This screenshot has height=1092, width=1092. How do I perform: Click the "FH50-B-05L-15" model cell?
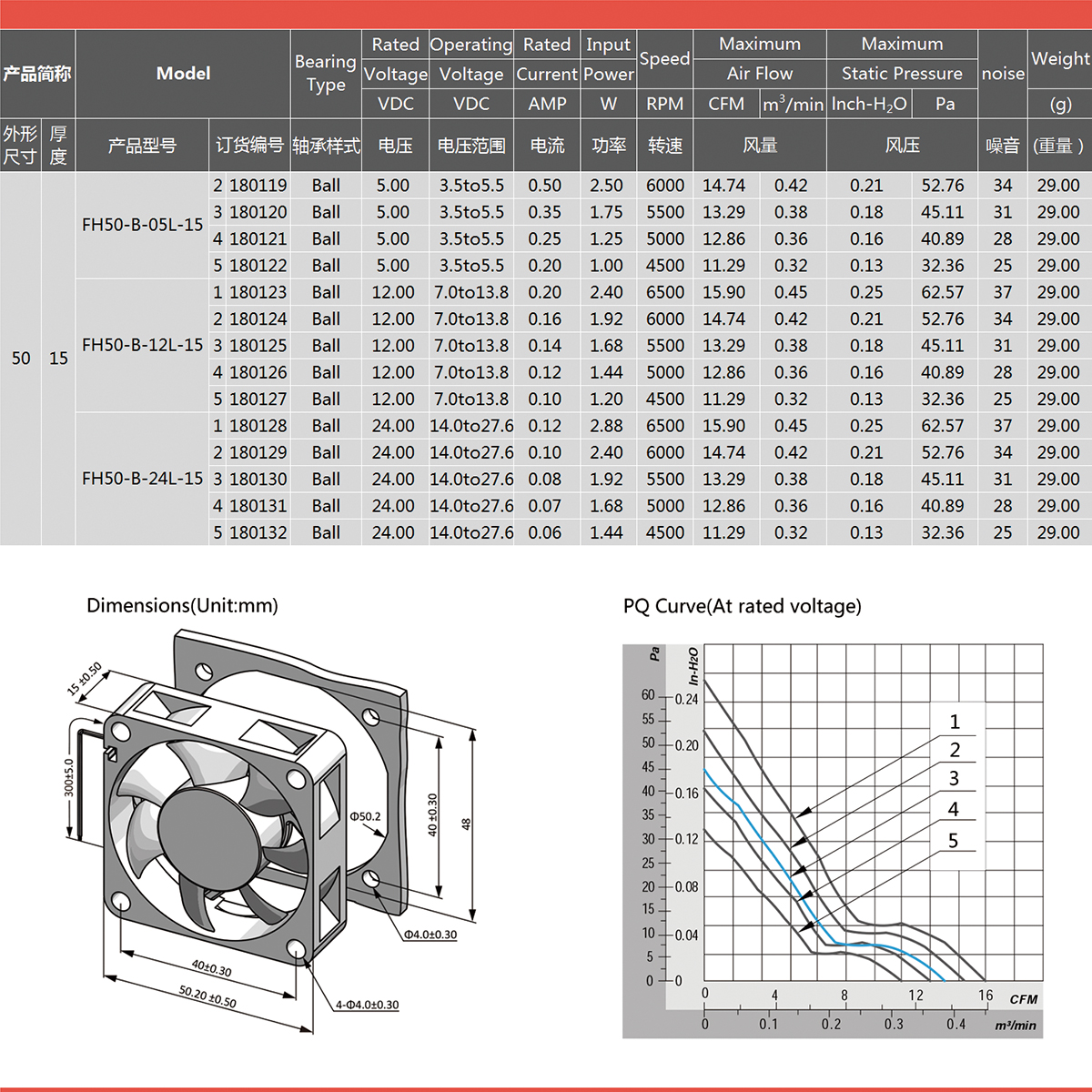tap(143, 225)
